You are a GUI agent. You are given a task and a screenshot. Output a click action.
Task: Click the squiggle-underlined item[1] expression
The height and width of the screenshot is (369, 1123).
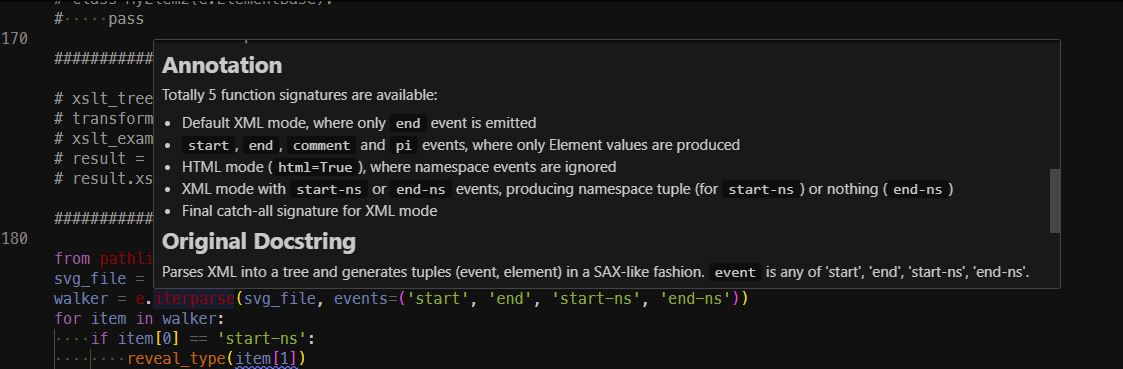click(266, 358)
